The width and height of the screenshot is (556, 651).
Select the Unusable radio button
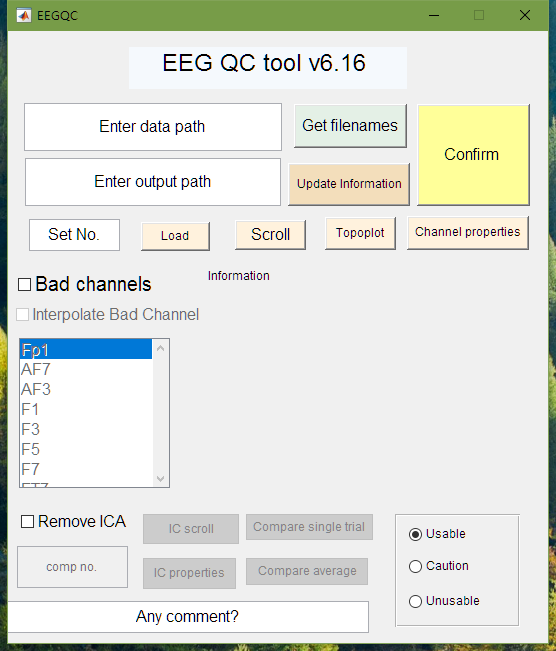coord(415,601)
